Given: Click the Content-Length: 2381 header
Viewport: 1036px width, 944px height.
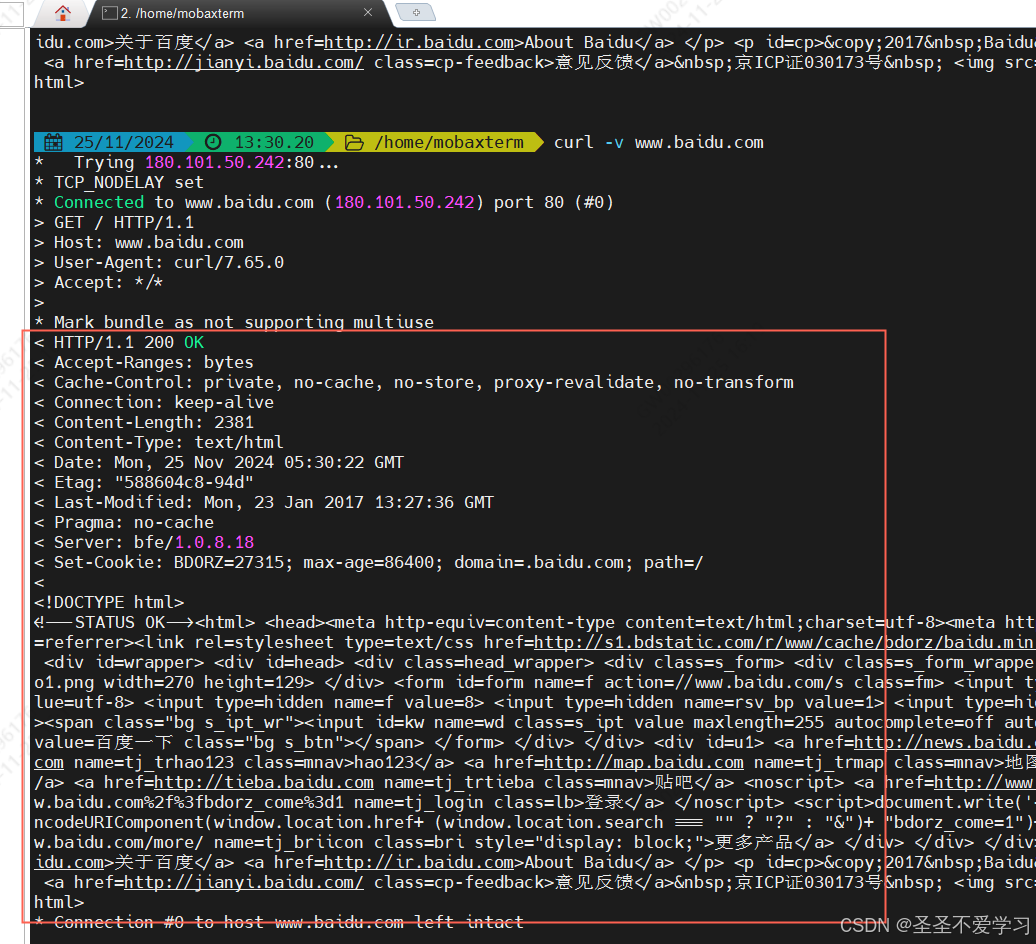Looking at the screenshot, I should (153, 422).
